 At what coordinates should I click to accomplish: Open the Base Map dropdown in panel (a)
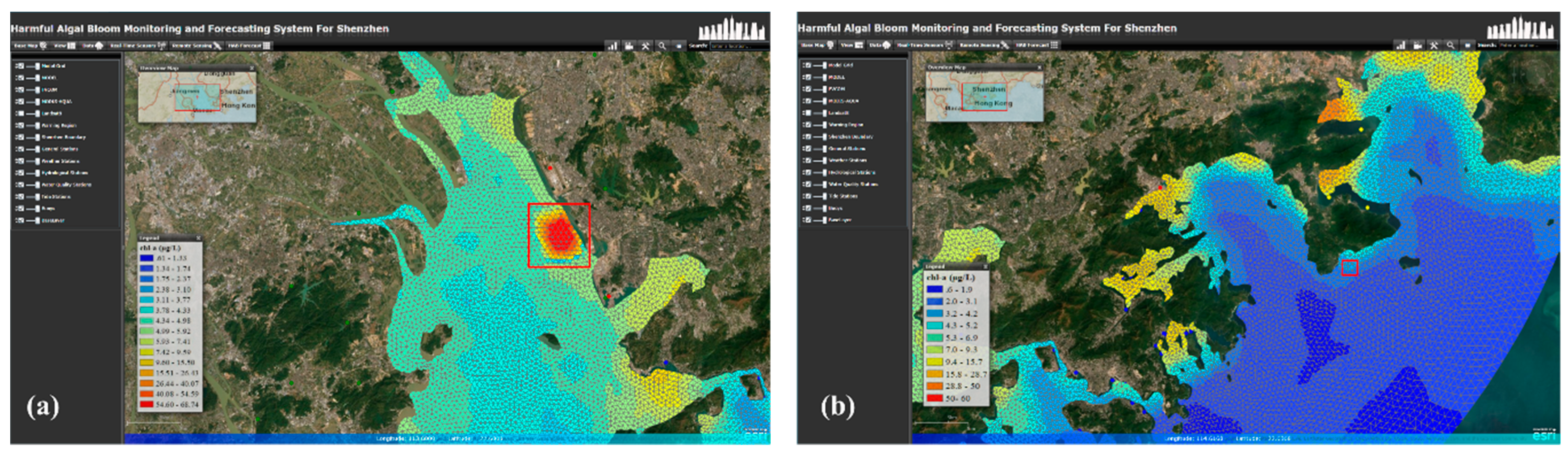click(x=30, y=46)
